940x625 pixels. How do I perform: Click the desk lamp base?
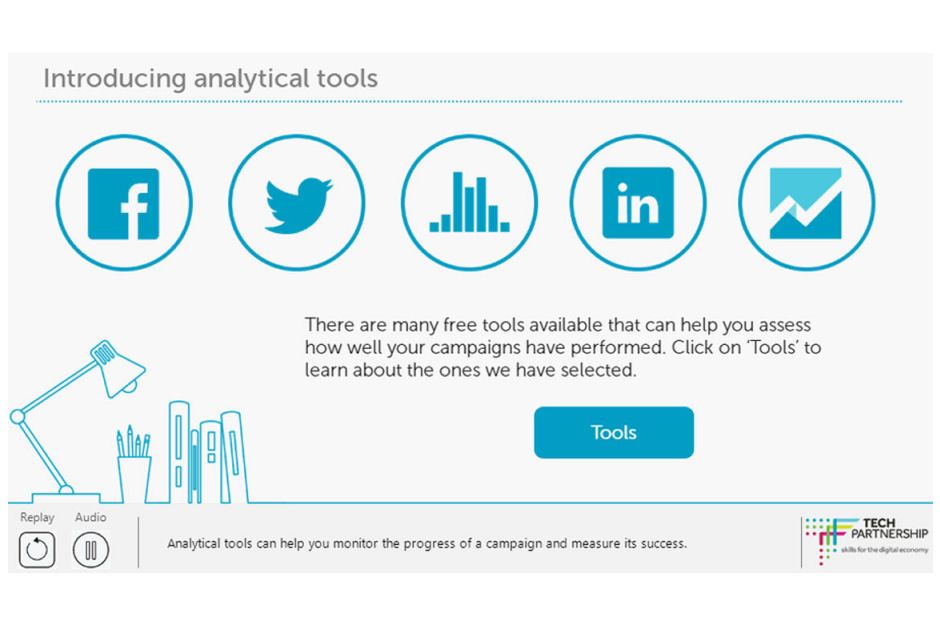[x=67, y=497]
